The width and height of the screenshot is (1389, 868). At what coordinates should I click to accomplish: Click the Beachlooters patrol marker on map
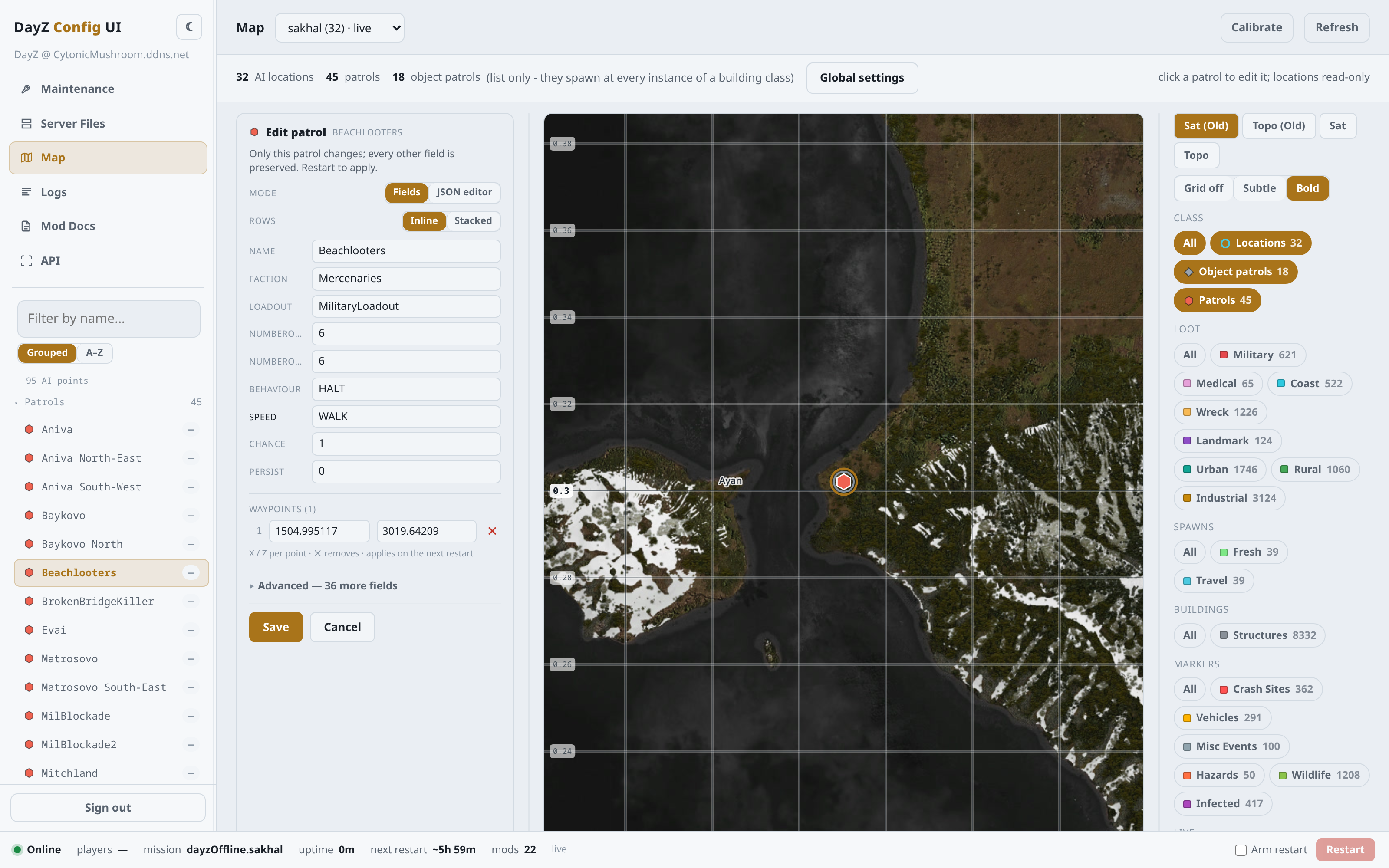coord(843,481)
